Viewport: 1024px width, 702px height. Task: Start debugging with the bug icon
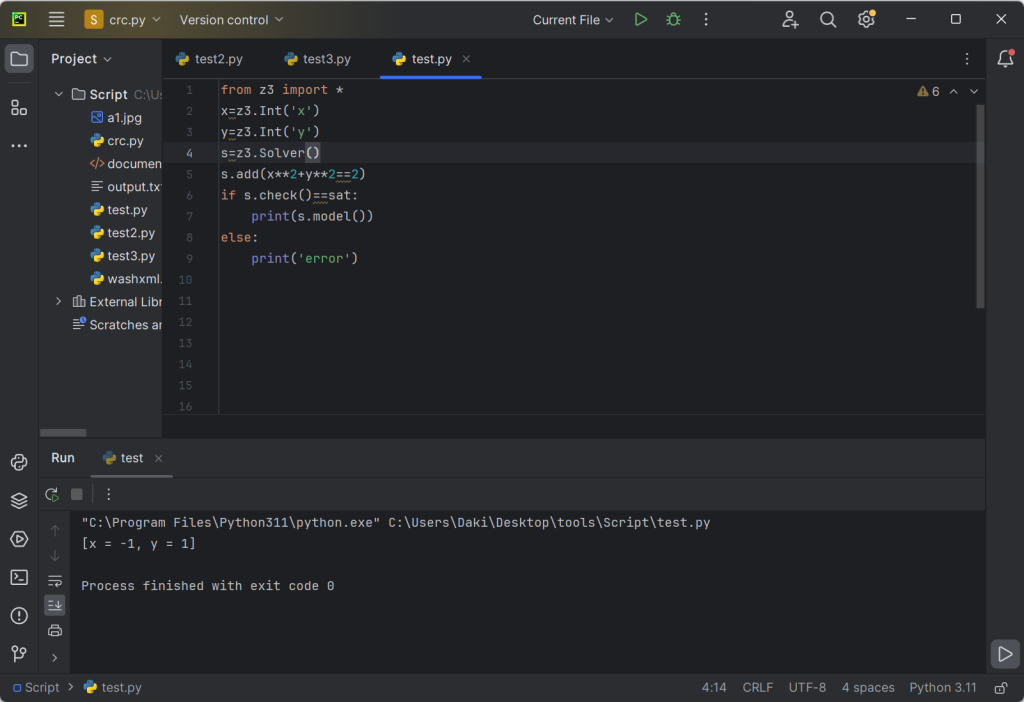pyautogui.click(x=673, y=19)
